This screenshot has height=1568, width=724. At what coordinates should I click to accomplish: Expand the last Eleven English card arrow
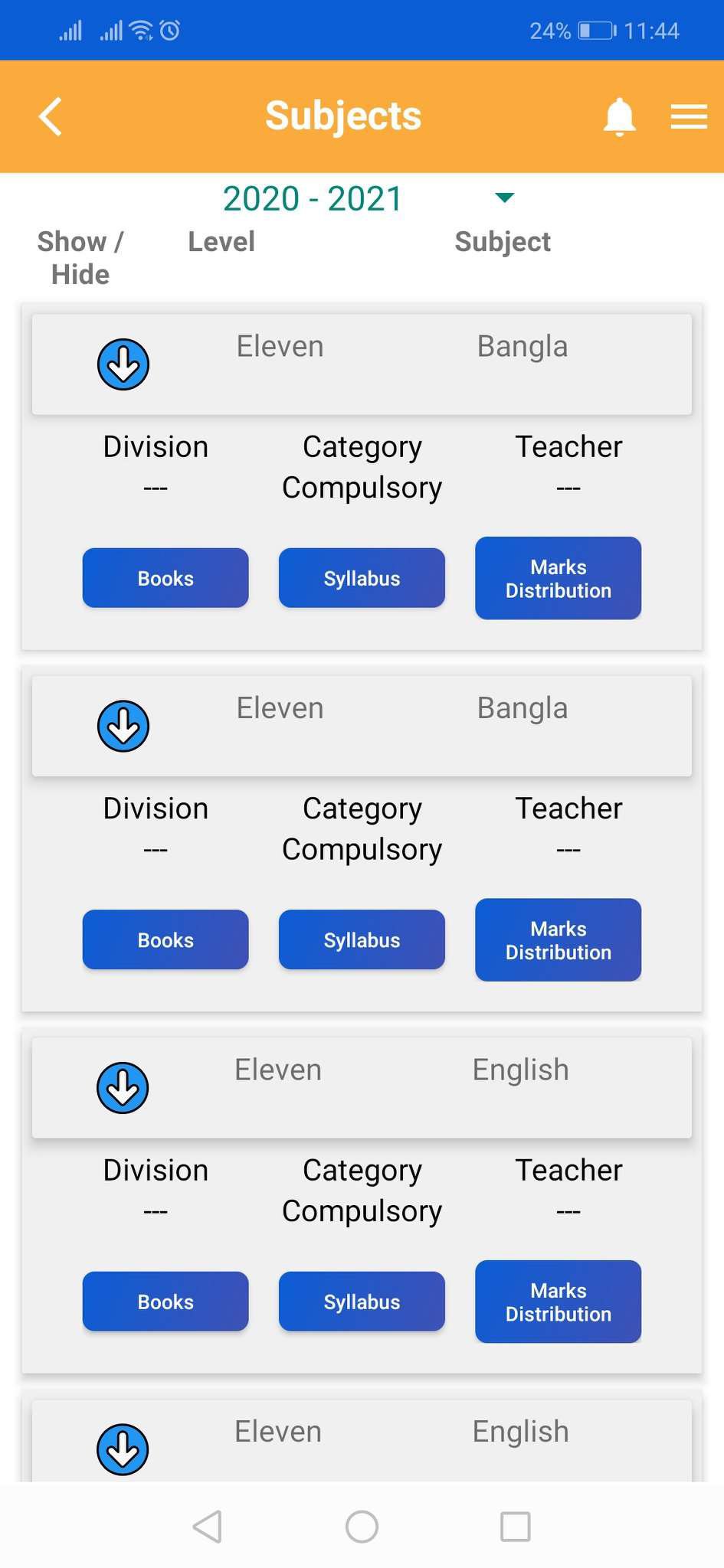[123, 1449]
